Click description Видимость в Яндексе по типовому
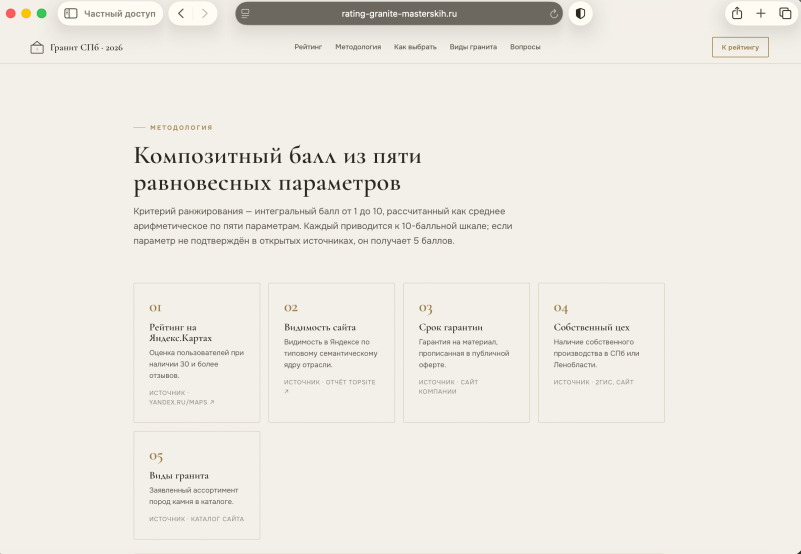The height and width of the screenshot is (554, 801). point(331,353)
